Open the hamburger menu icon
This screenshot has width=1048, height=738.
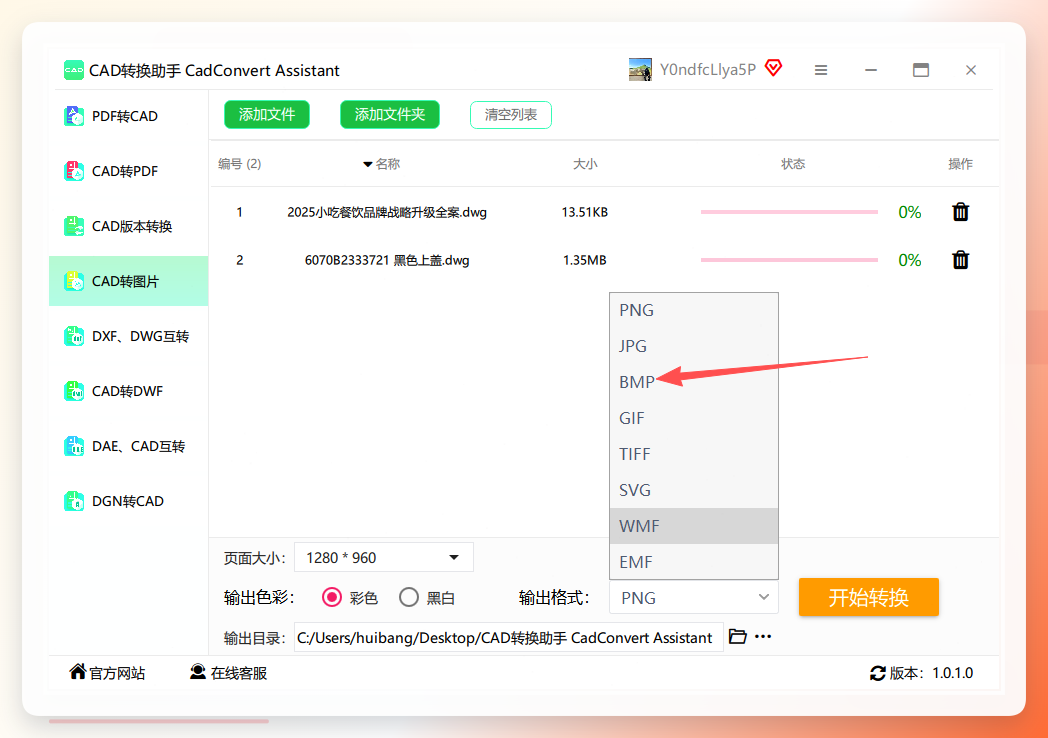coord(821,70)
